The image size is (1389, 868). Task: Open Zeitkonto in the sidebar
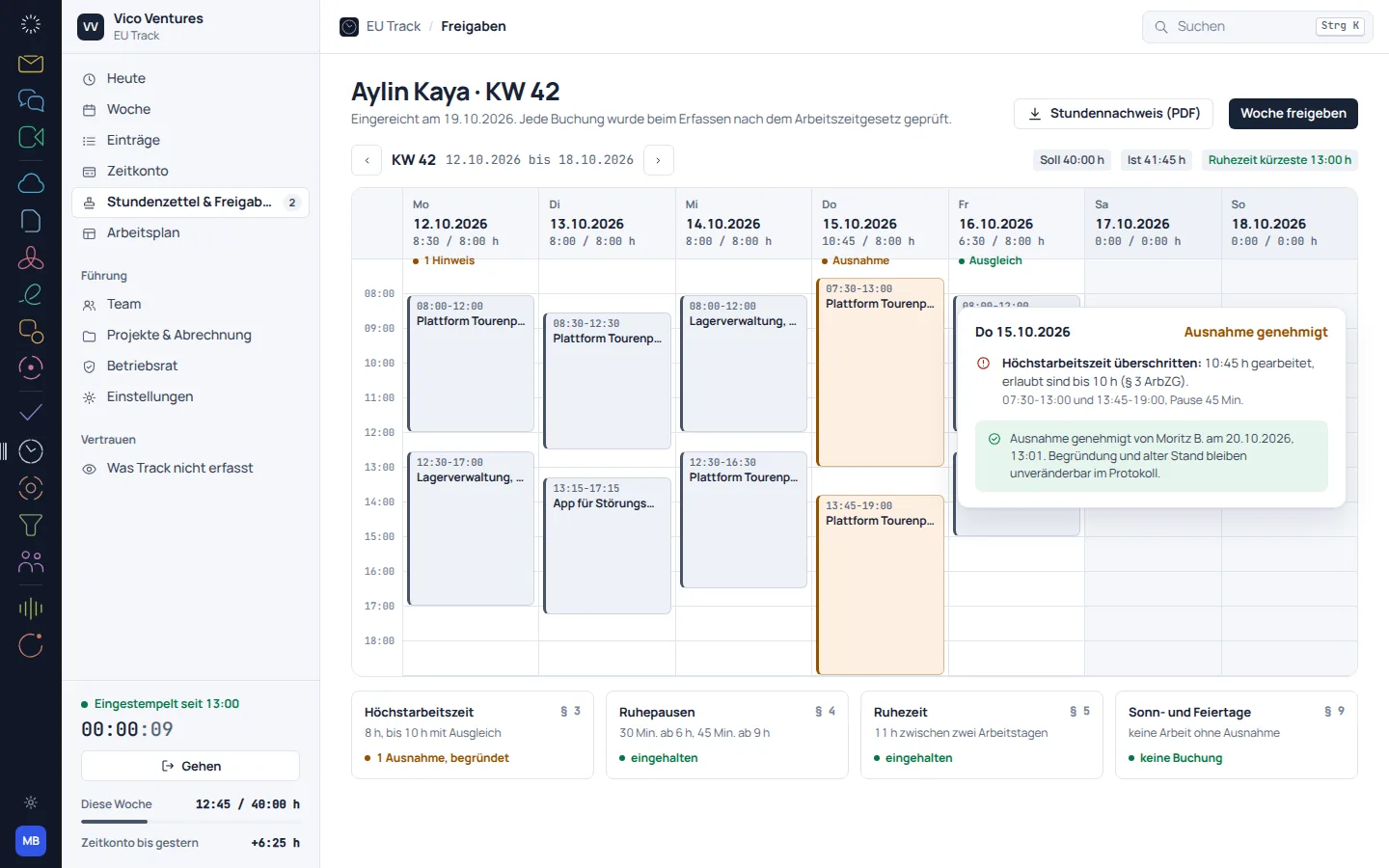click(190, 172)
